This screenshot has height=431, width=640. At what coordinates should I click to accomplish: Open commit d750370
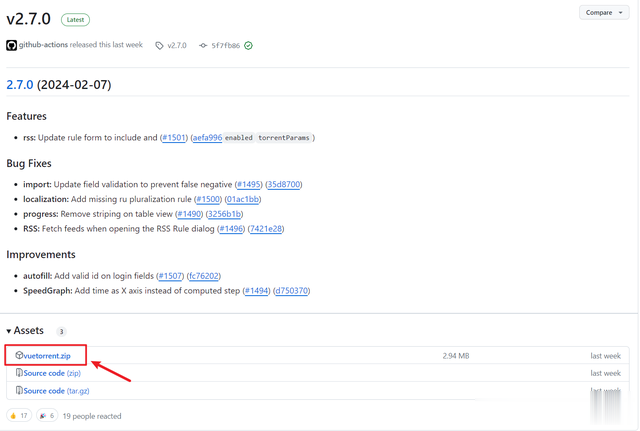pos(291,291)
